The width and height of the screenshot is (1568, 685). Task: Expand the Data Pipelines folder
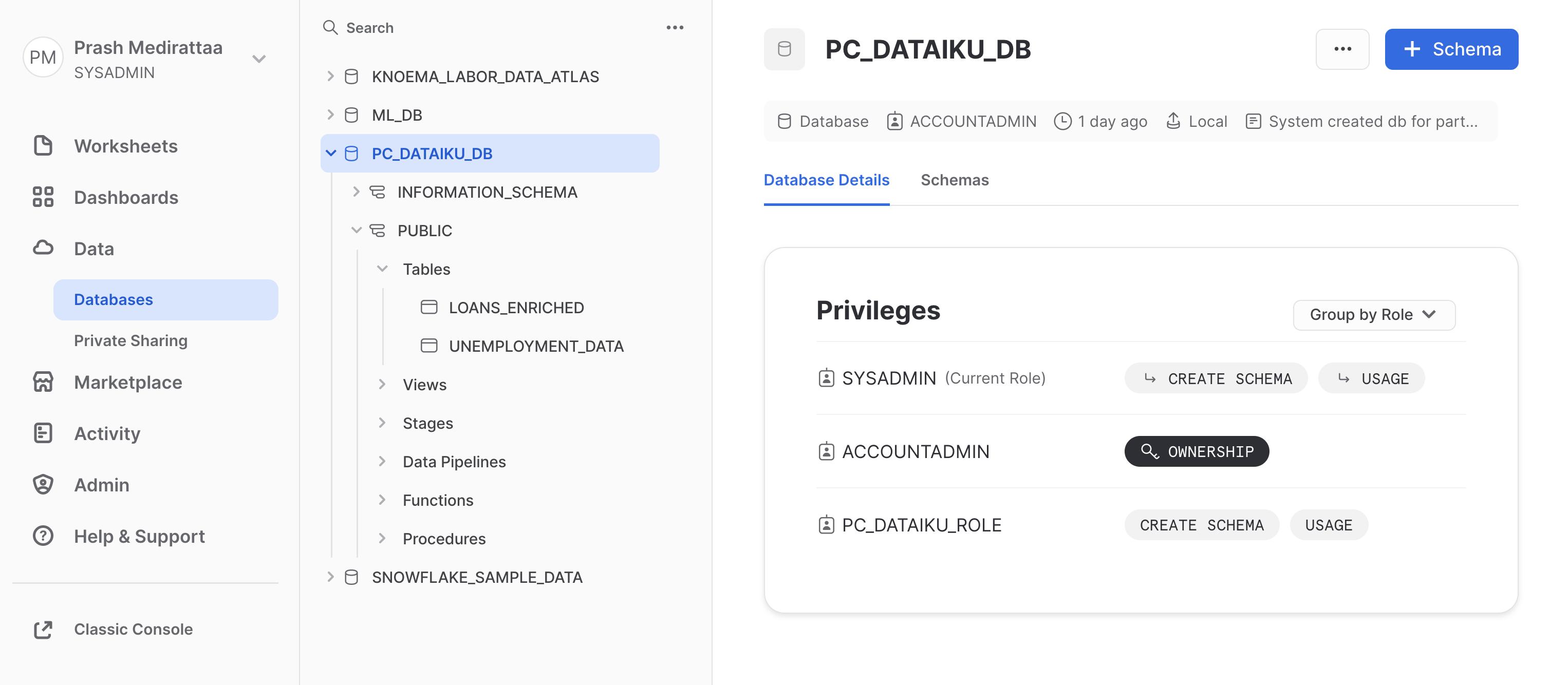382,461
